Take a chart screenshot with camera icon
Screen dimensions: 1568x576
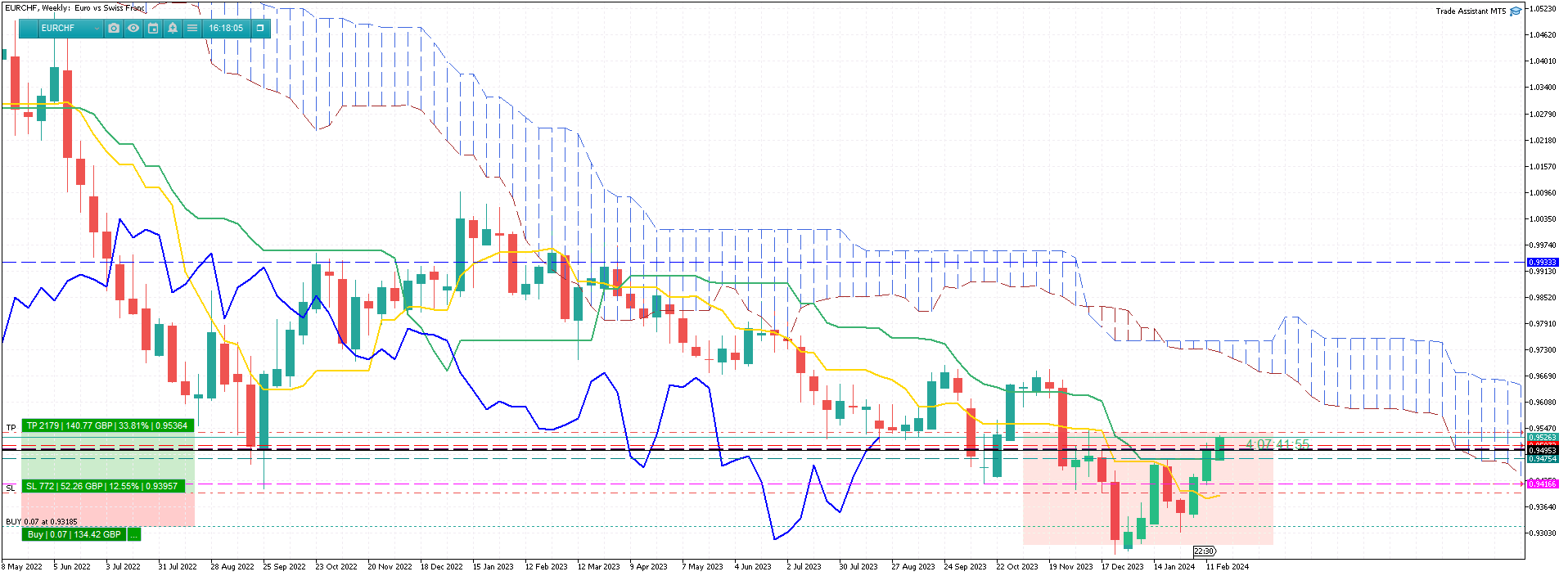pos(114,28)
